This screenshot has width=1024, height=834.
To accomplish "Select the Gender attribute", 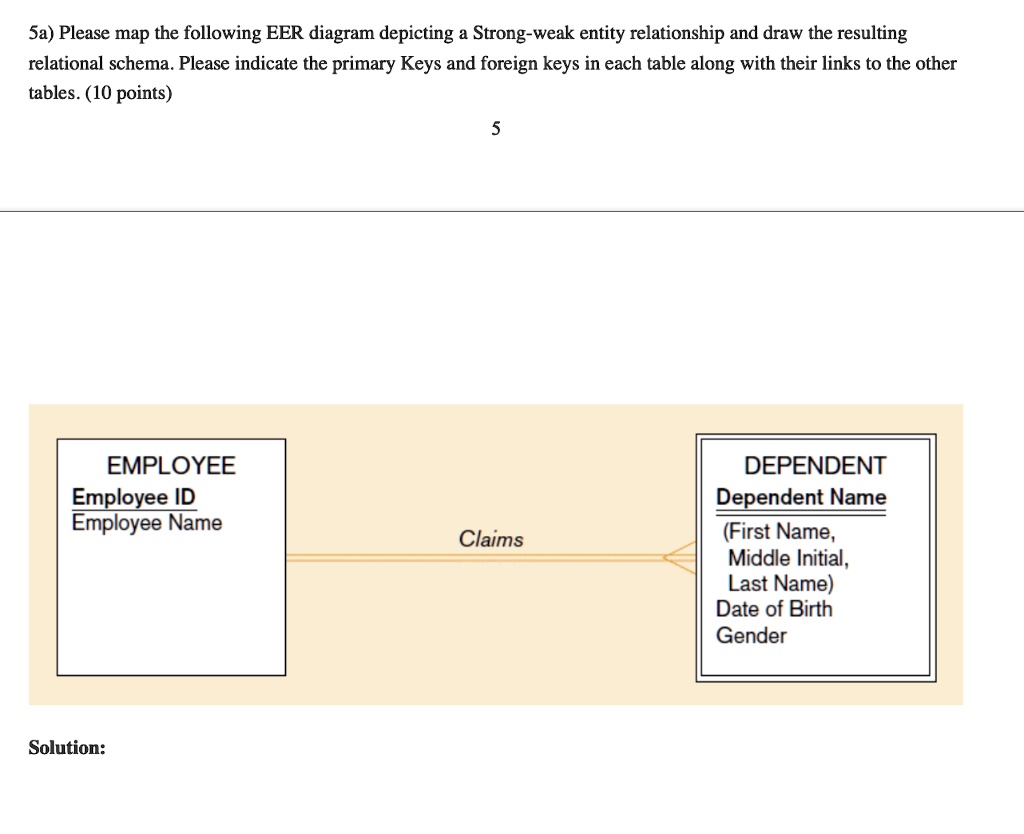I will point(751,636).
